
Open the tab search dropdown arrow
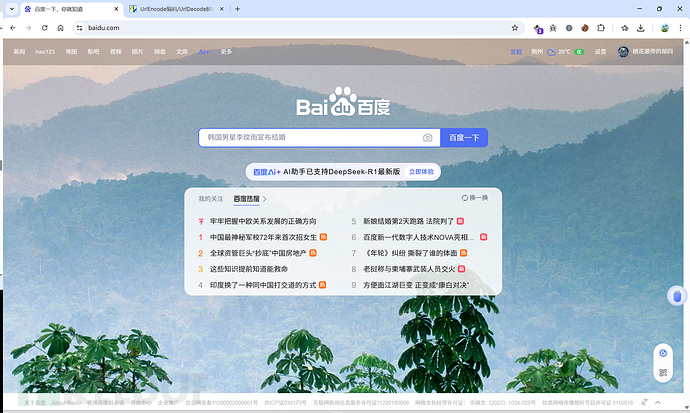pyautogui.click(x=12, y=9)
